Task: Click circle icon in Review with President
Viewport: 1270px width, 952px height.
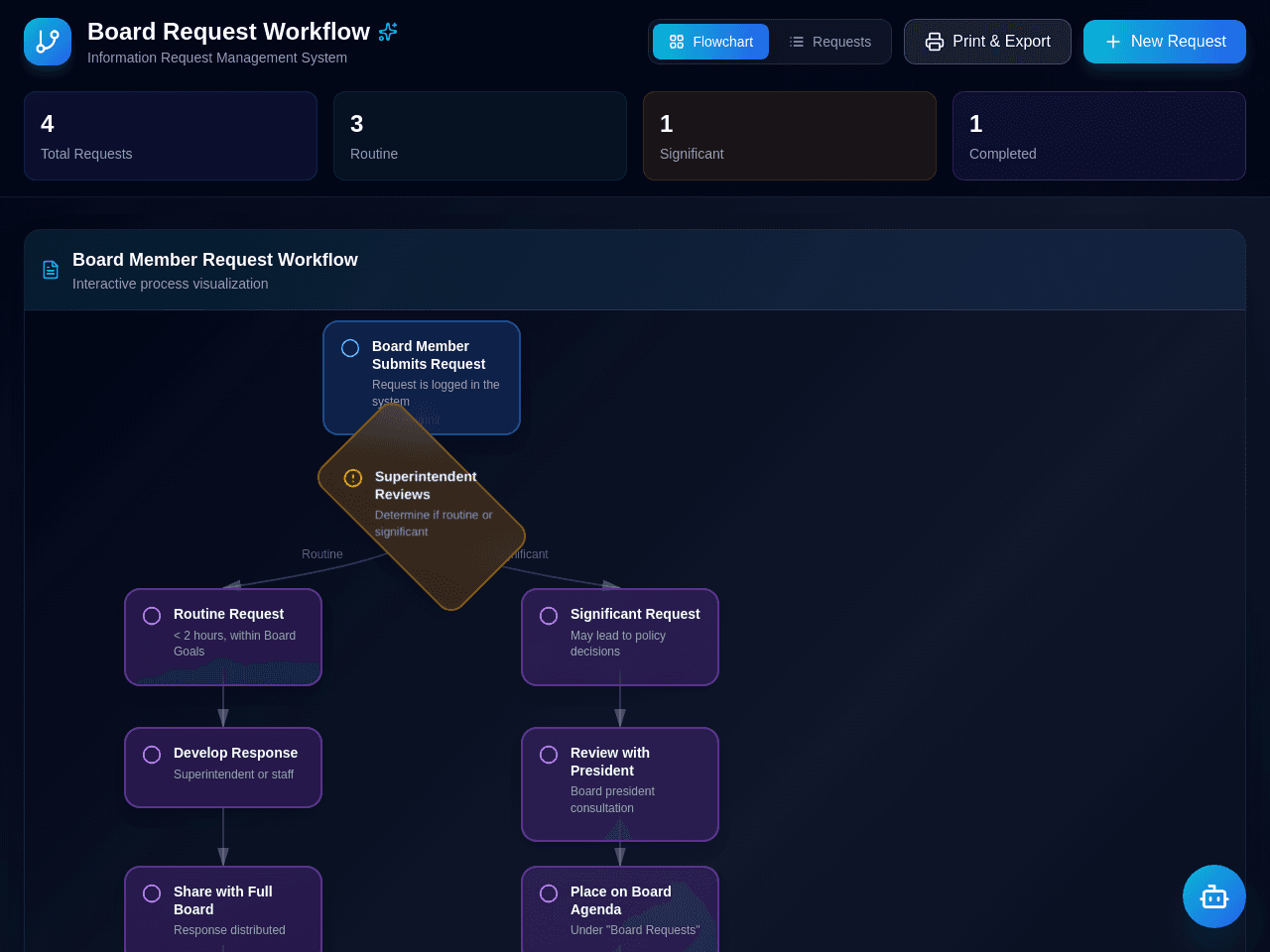Action: point(549,755)
